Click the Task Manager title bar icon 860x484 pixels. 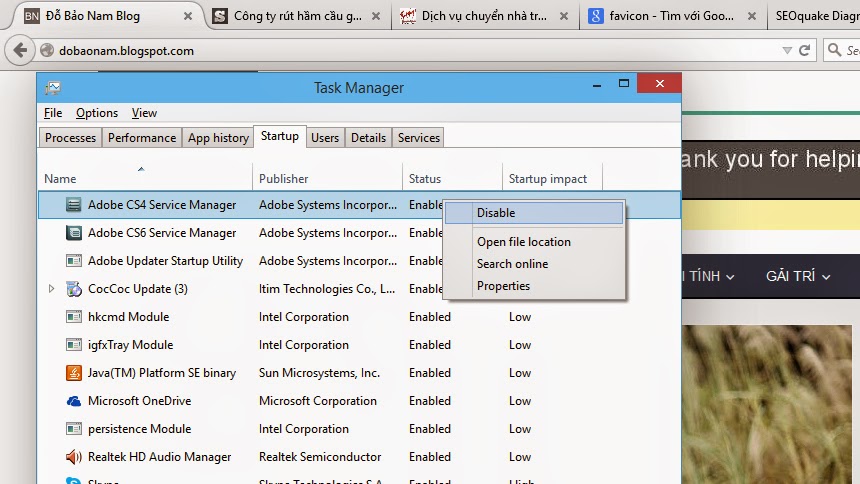(x=53, y=88)
